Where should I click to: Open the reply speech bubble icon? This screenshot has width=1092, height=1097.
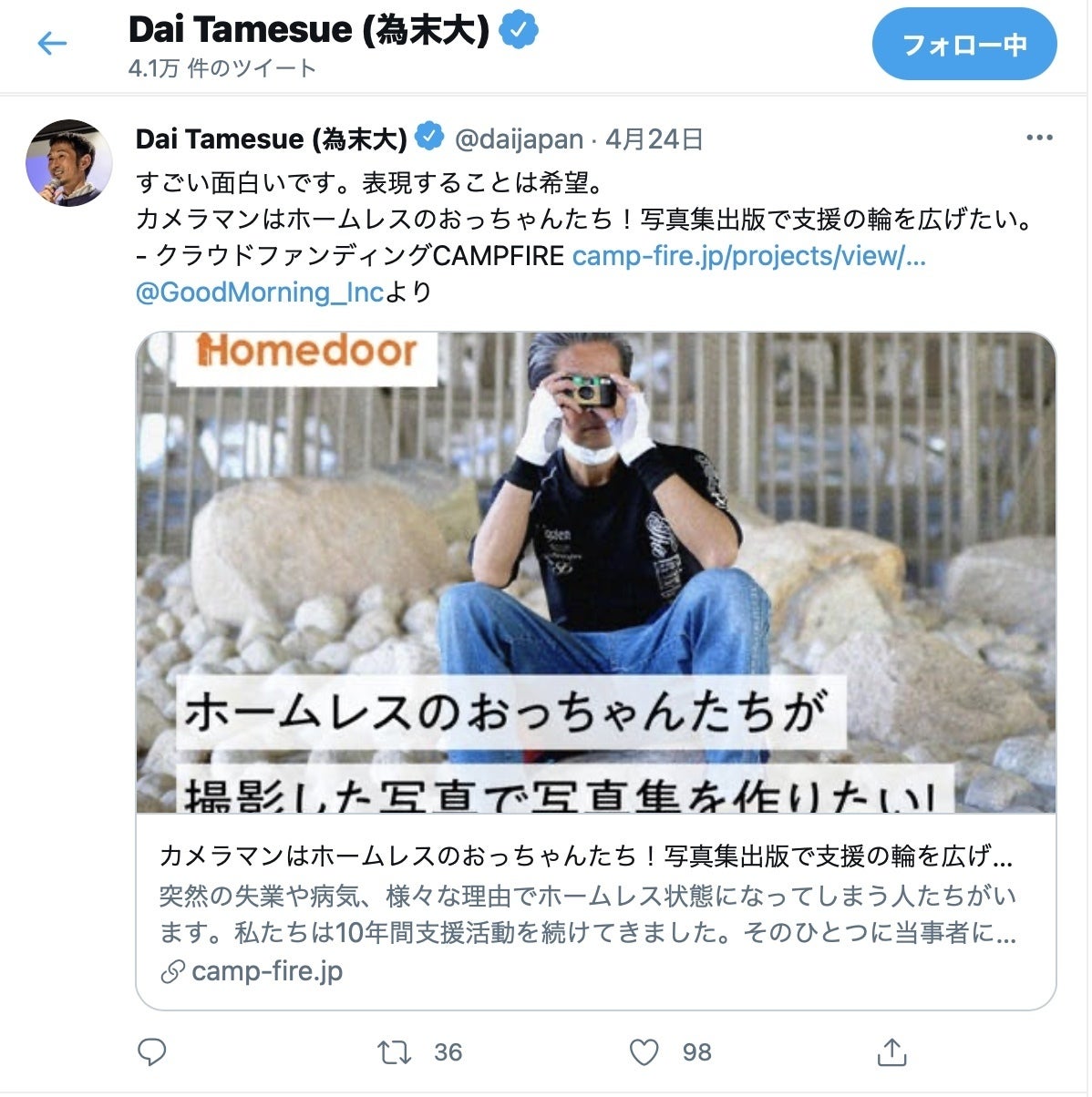point(151,1052)
